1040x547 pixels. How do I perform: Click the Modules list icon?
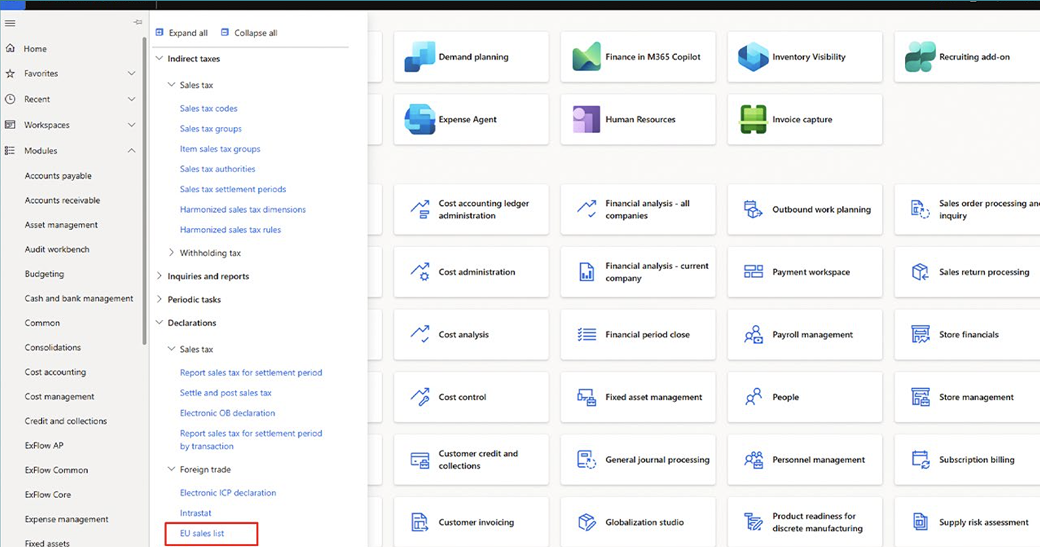10,151
